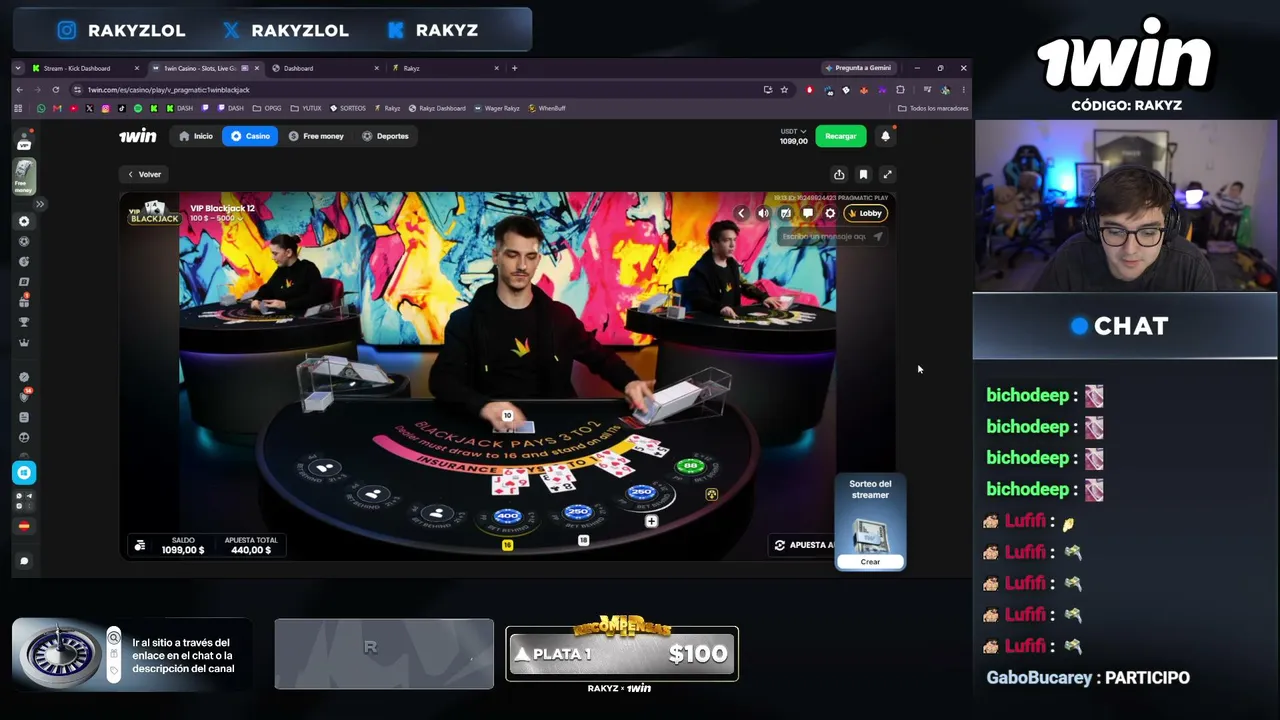Select the crown icon in left sidebar

24,342
